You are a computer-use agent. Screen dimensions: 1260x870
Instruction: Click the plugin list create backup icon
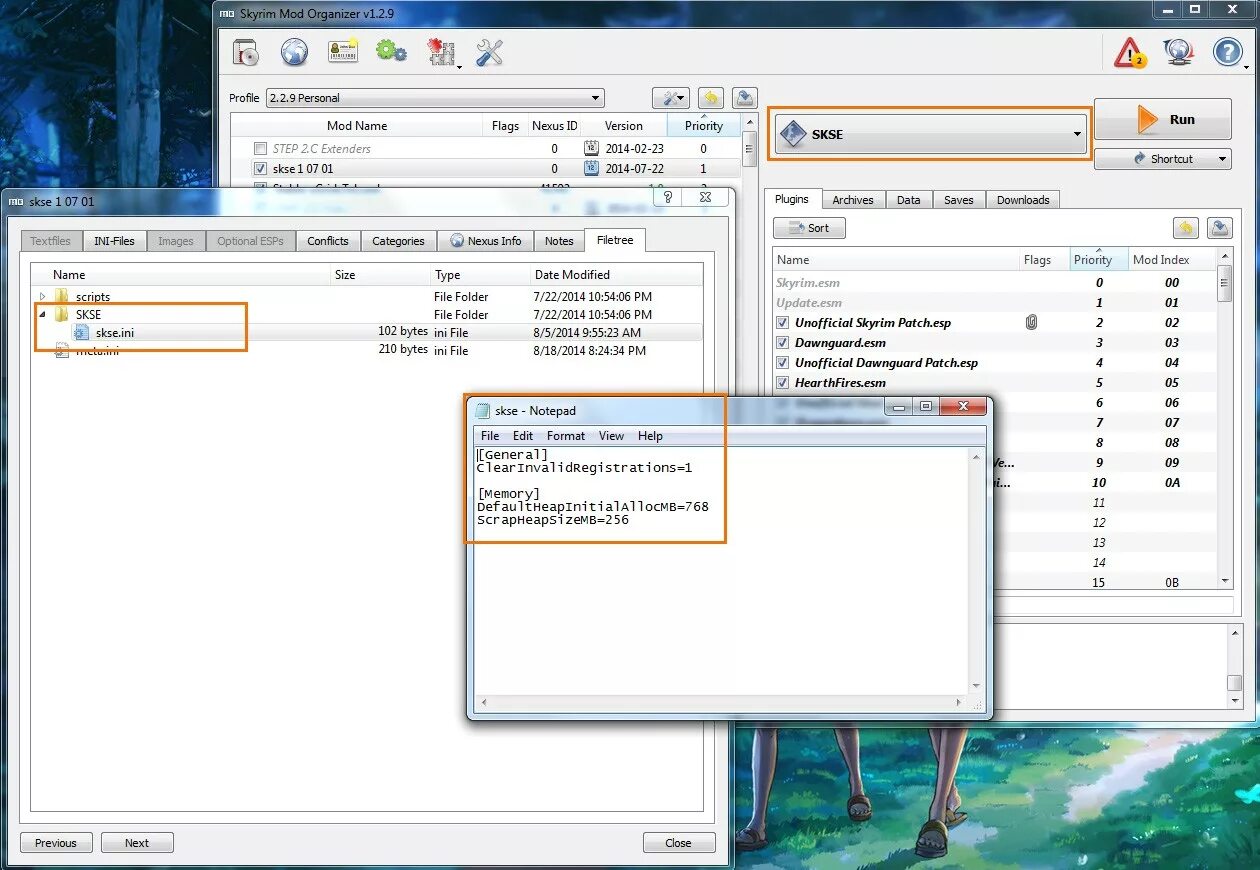coord(1219,228)
